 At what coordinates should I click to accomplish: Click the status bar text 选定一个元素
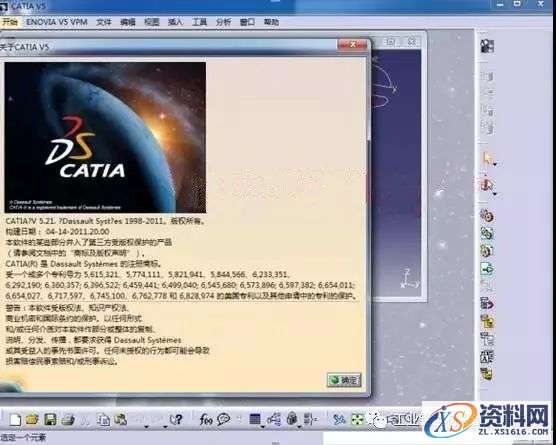[x=24, y=438]
